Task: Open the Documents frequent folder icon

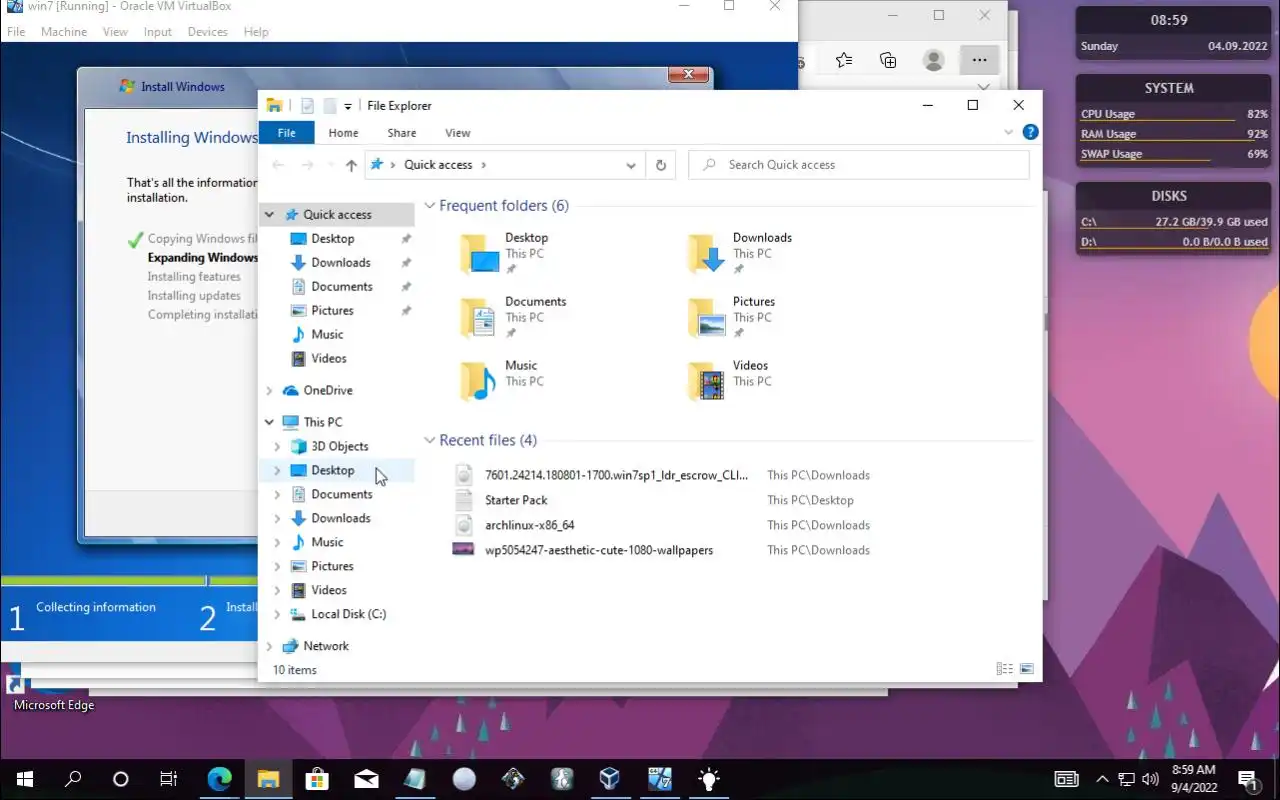Action: (479, 318)
